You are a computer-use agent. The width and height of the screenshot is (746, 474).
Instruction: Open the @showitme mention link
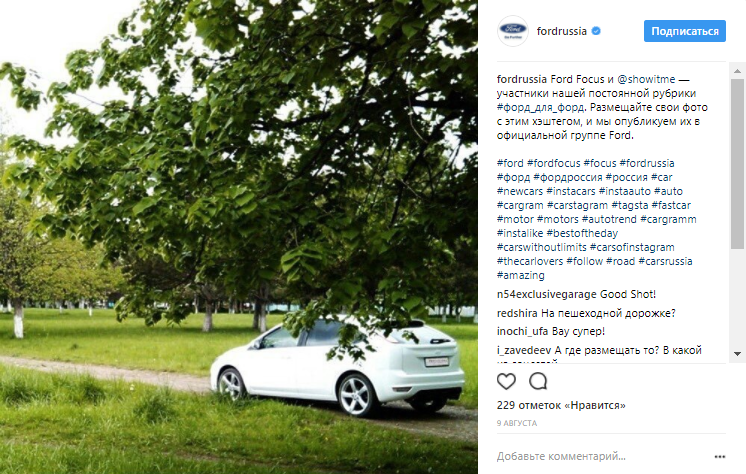tap(646, 79)
